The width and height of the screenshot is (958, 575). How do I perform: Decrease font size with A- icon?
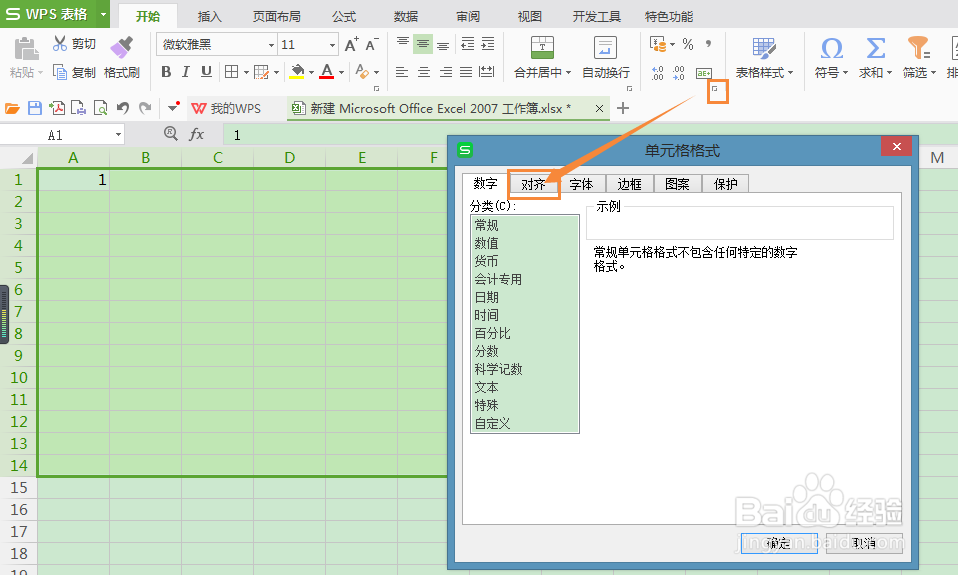[371, 45]
